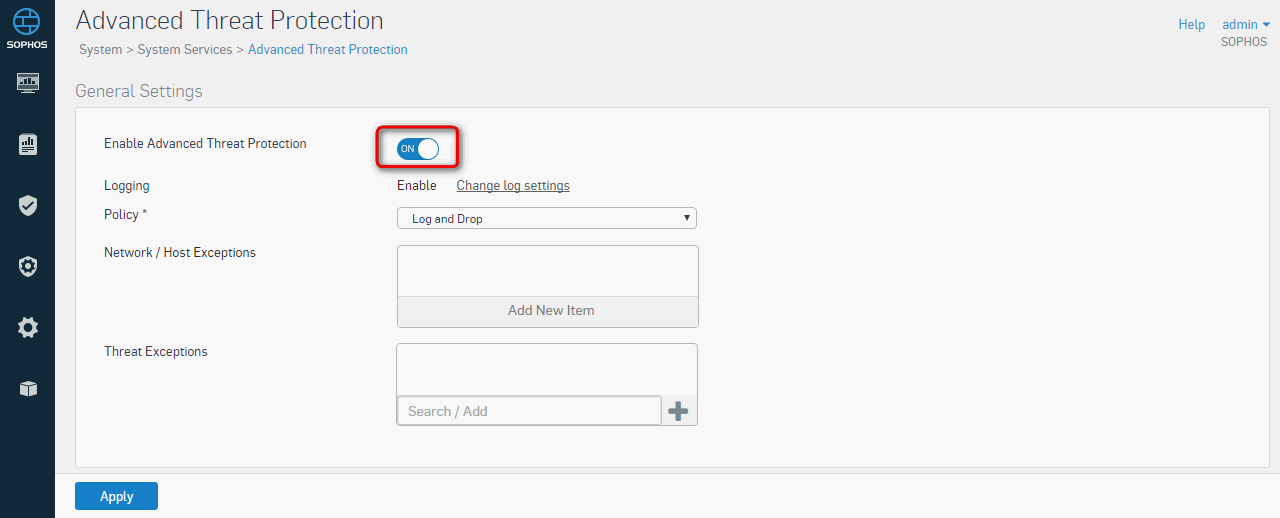Click the Policy dropdown arrow
Screen dimensions: 1280x518
[687, 218]
